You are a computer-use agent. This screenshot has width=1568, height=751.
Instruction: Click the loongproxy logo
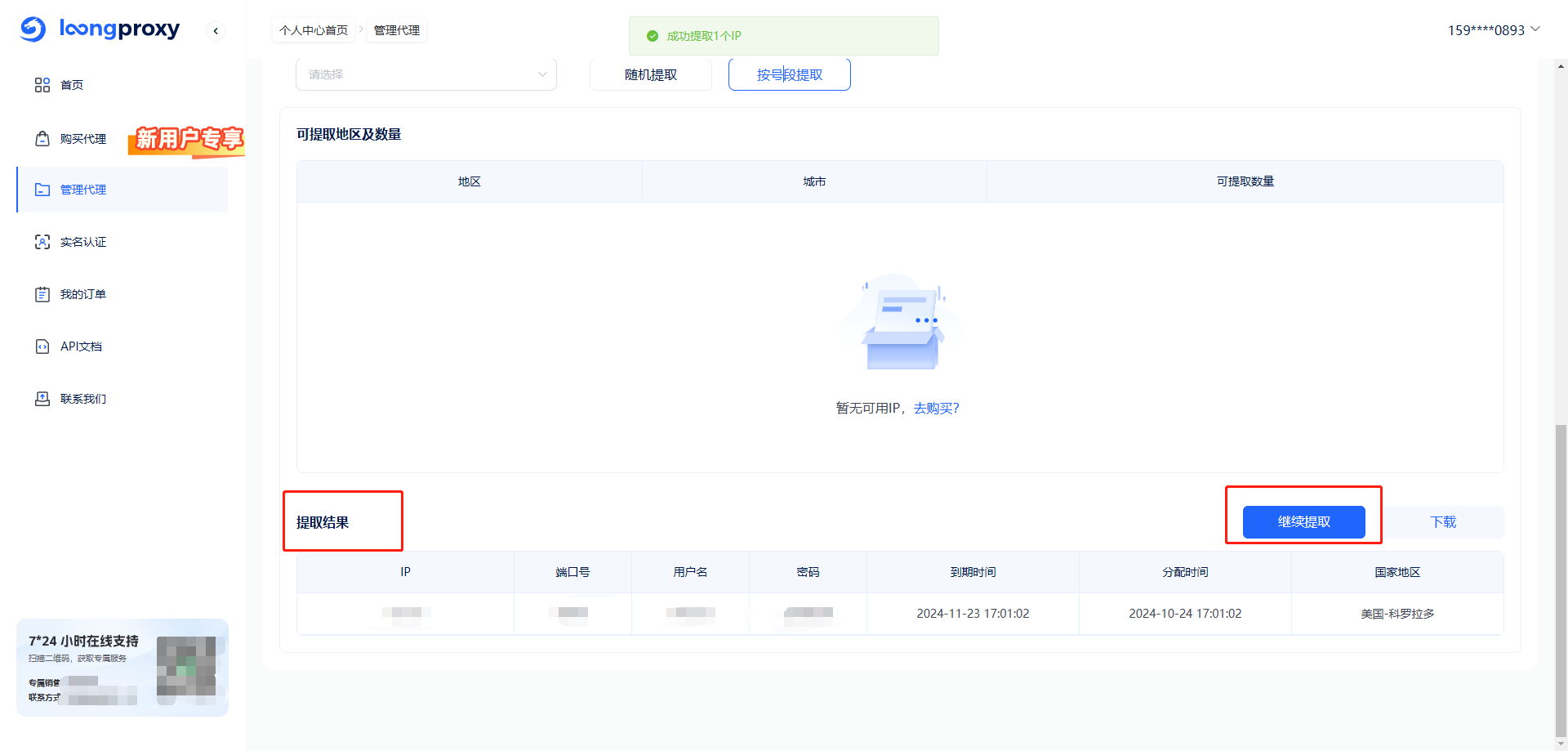click(100, 29)
